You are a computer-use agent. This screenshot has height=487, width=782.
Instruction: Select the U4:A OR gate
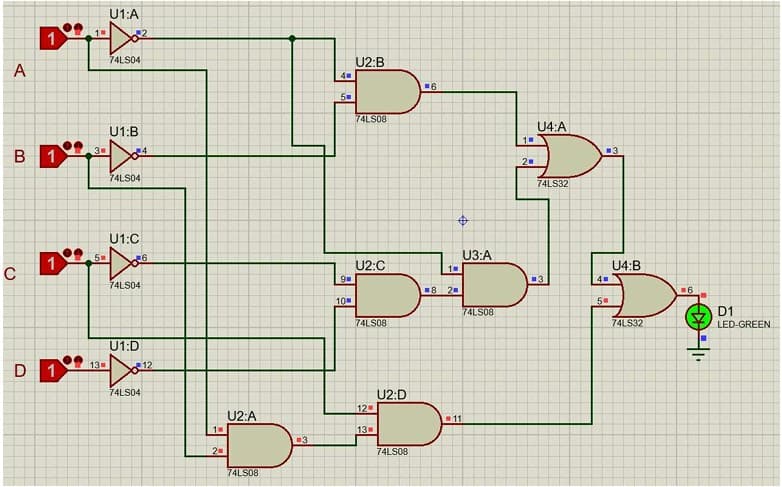[570, 156]
